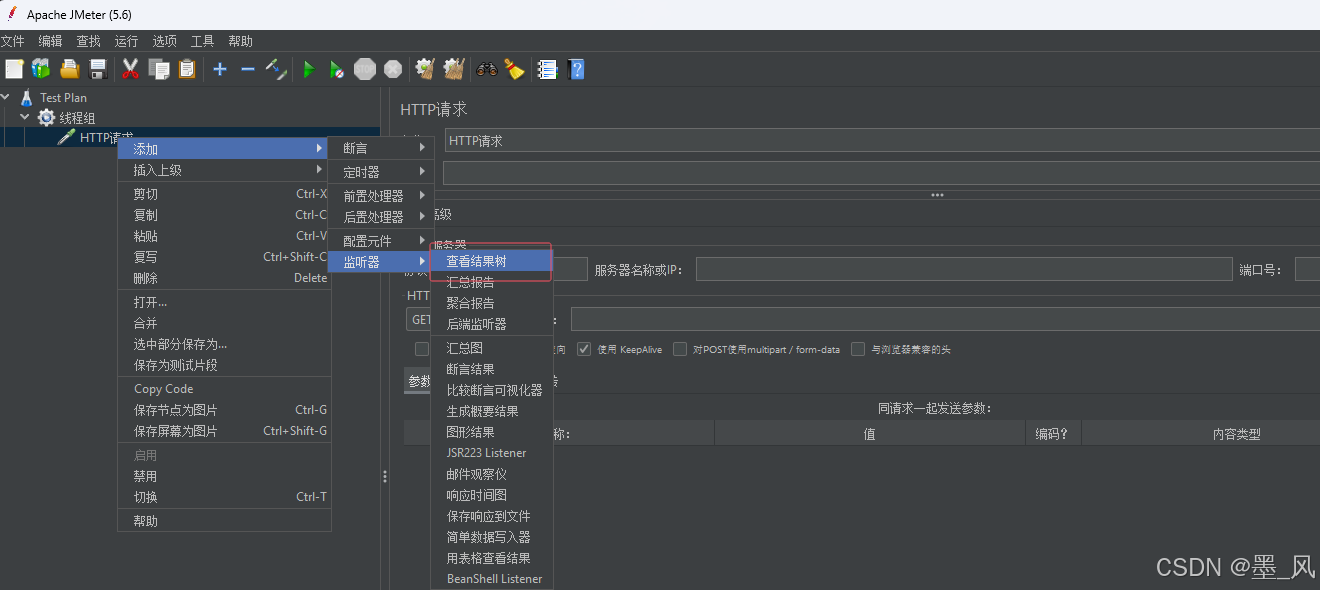Click the blue plus Expand All icon

coord(220,69)
